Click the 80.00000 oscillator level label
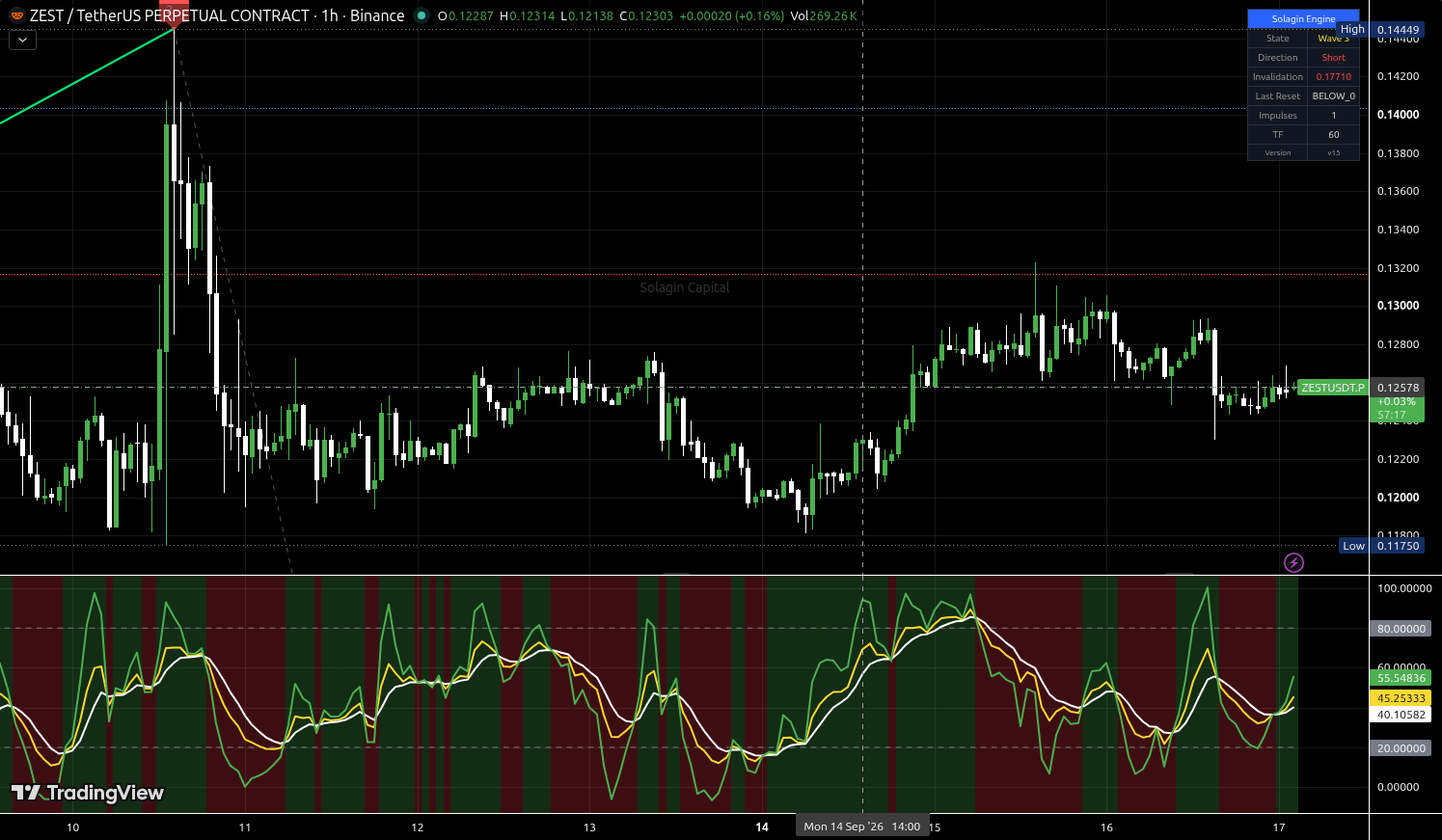The width and height of the screenshot is (1442, 840). 1401,629
